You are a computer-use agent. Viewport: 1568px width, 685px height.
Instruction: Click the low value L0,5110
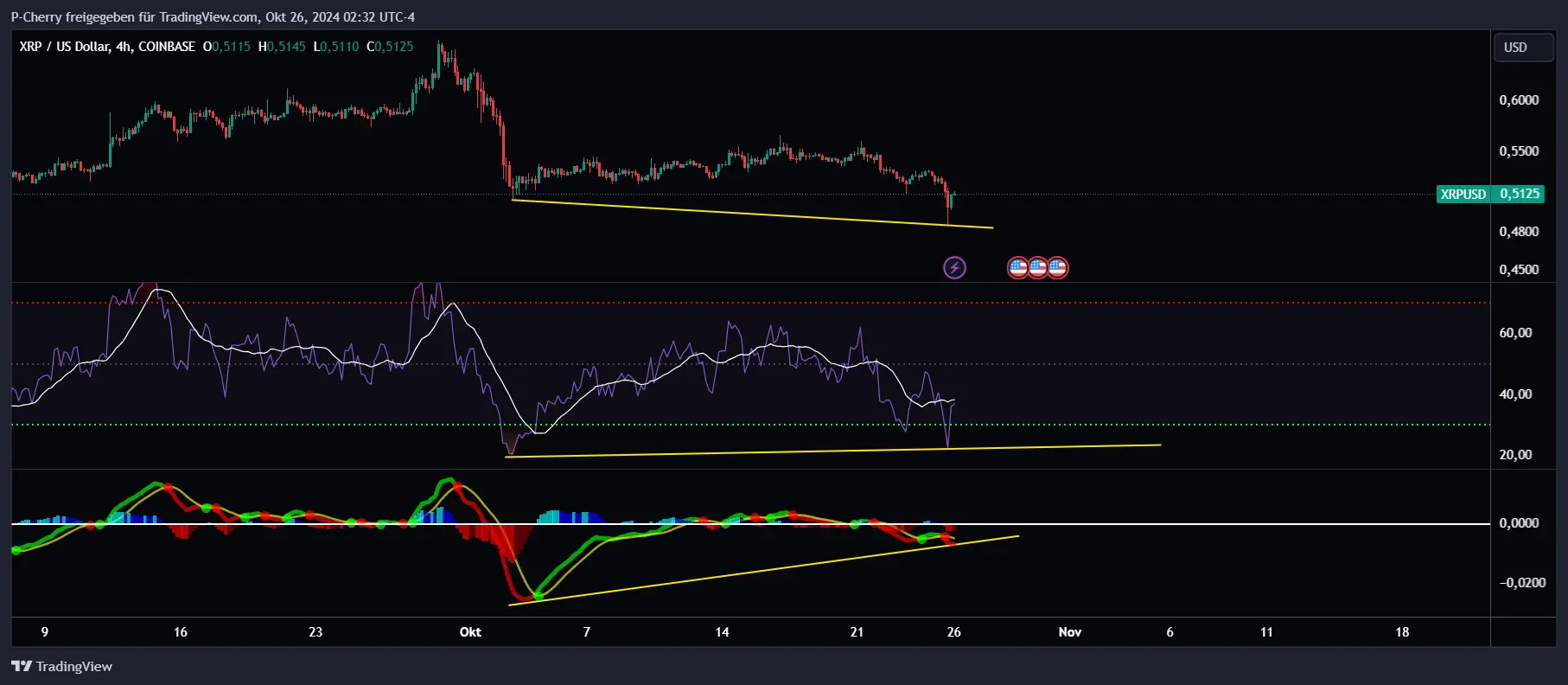[336, 47]
